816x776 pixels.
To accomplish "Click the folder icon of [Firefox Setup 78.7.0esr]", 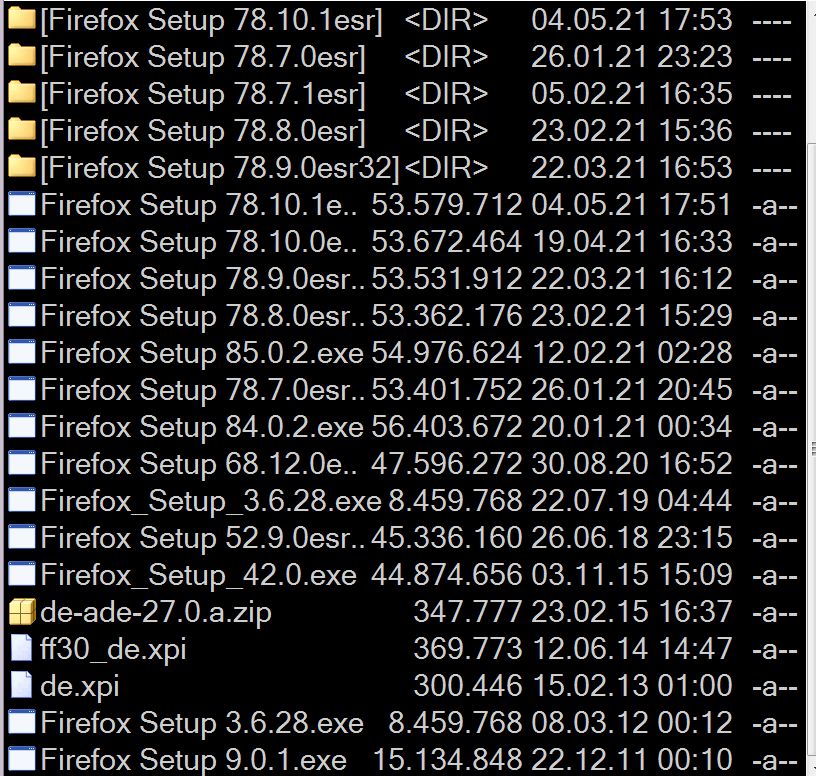I will click(22, 56).
